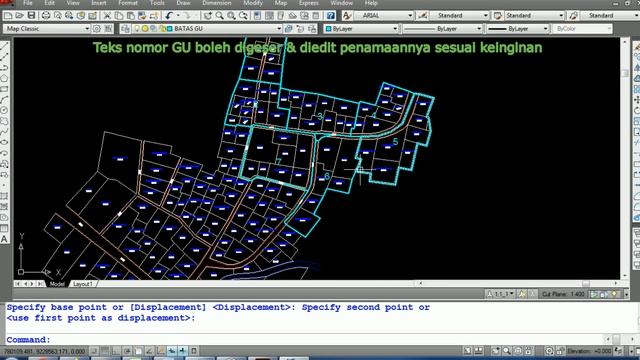
Task: Click the New drawing icon
Action: point(8,16)
